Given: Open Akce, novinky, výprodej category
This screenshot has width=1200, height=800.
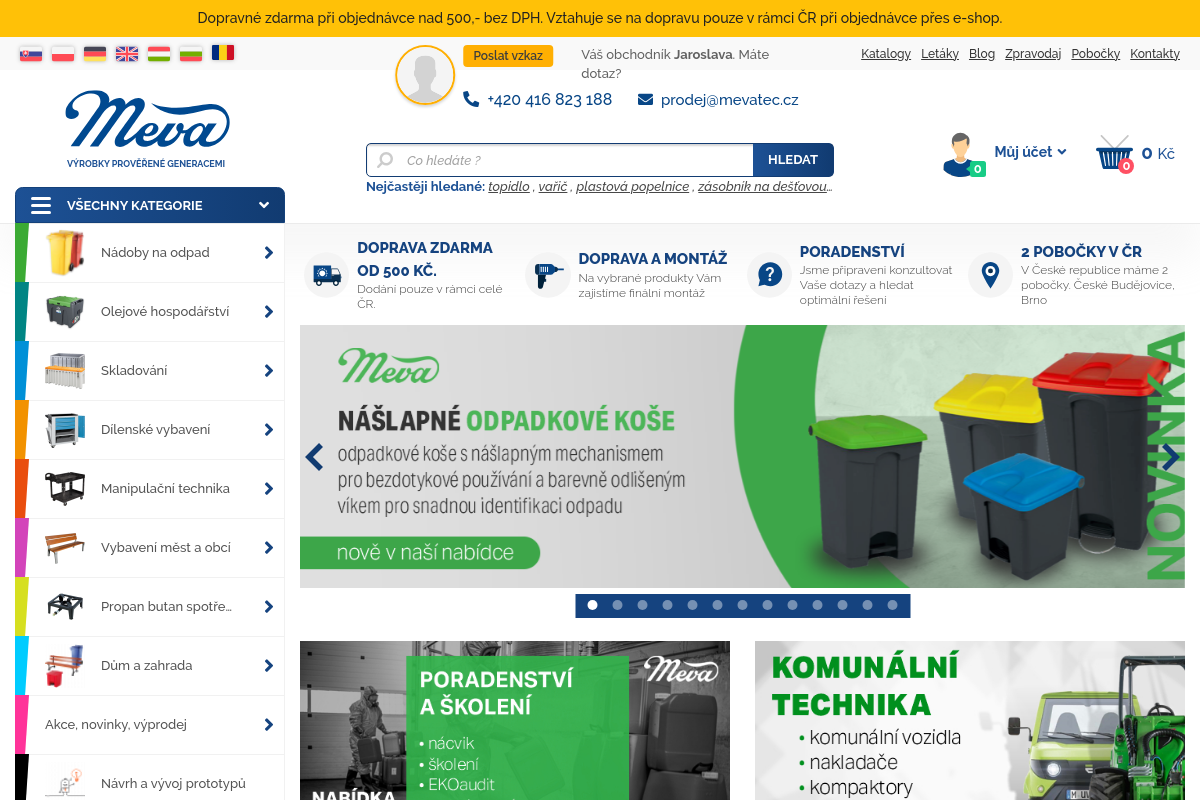Looking at the screenshot, I should [x=150, y=725].
